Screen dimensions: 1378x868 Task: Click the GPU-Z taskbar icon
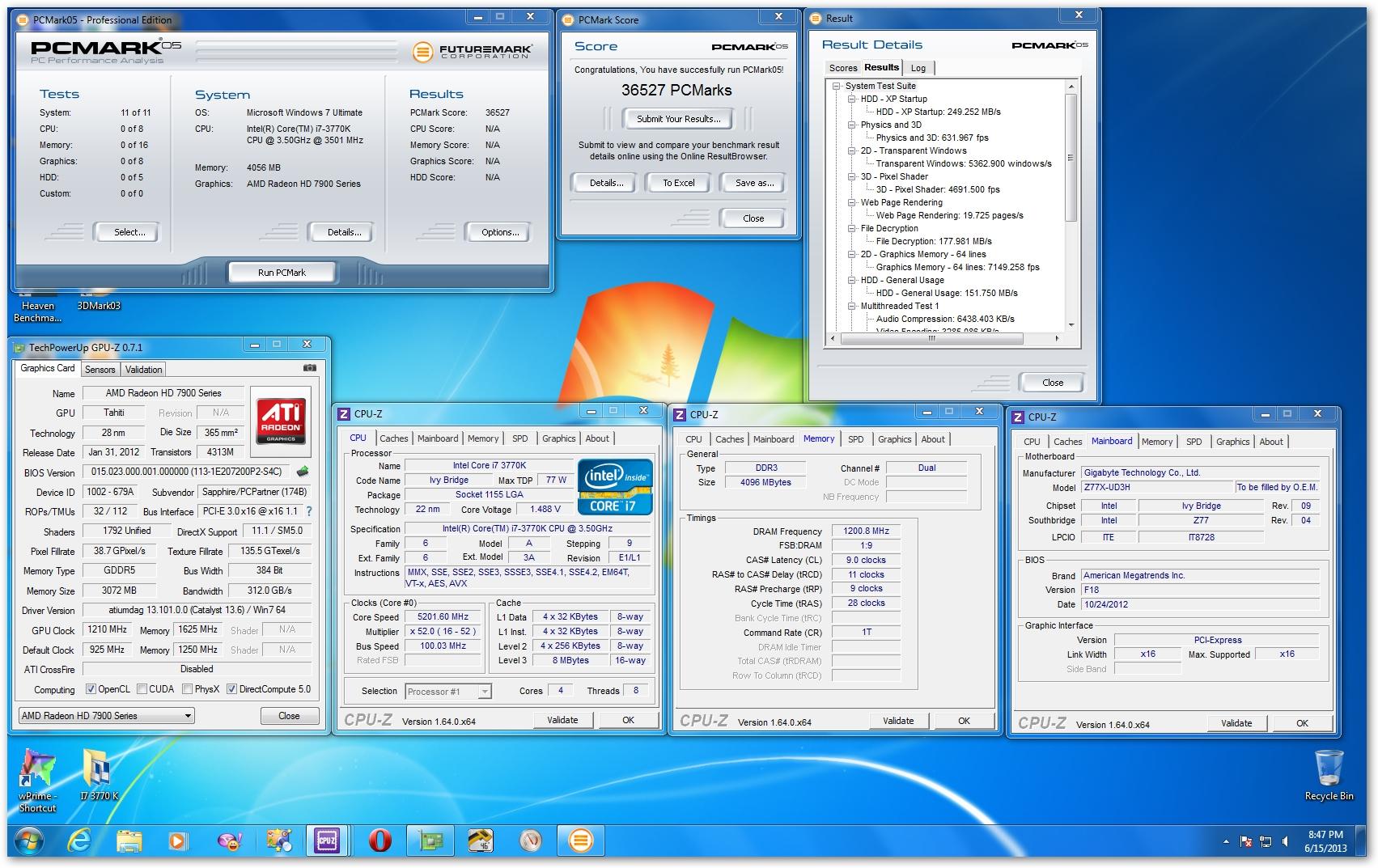coord(430,841)
